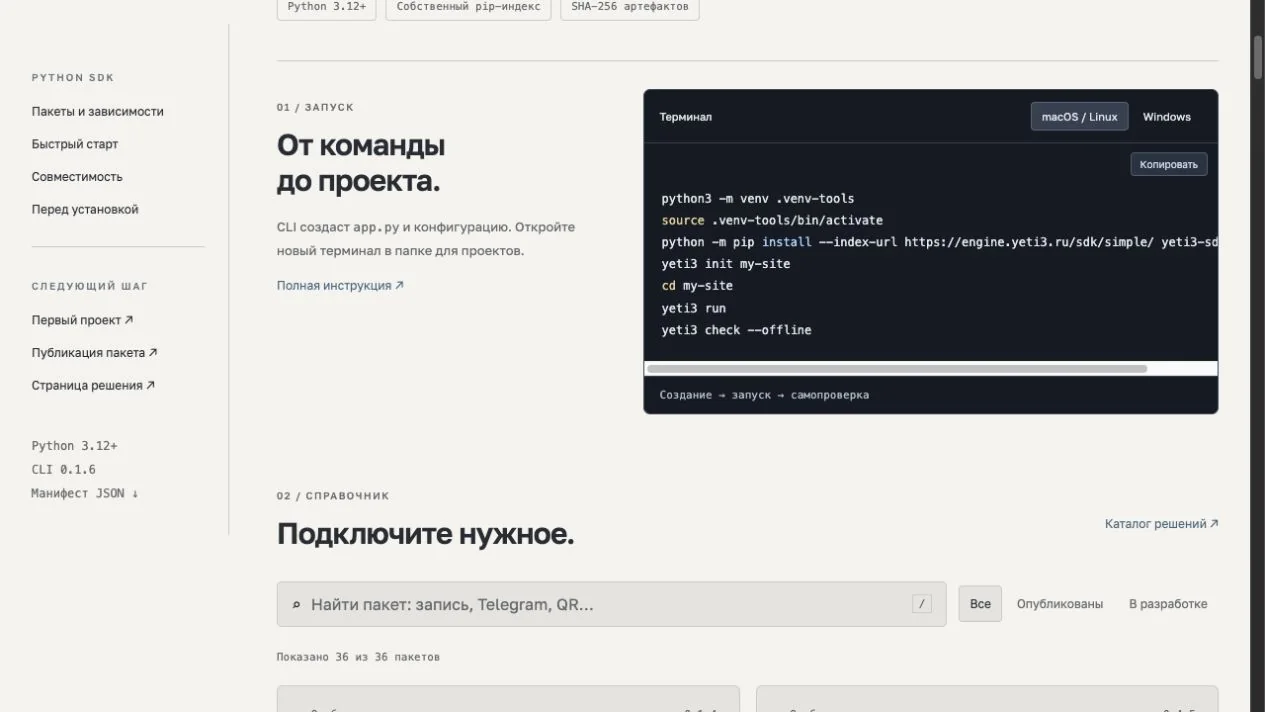This screenshot has height=712, width=1265.
Task: Click the SHA-256 артефактов tag chip
Action: tap(630, 7)
